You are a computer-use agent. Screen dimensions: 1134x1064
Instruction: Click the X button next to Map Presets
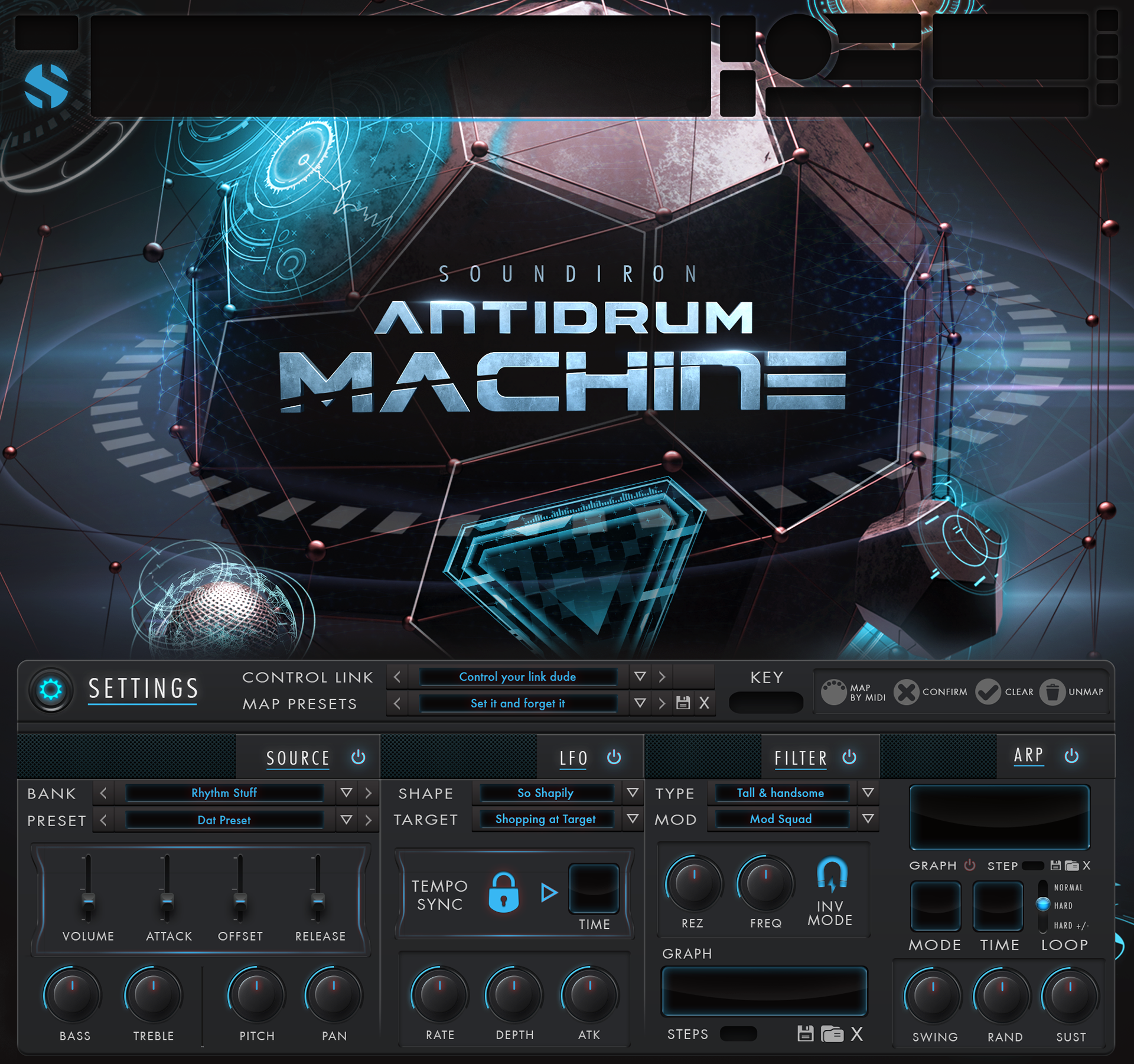(704, 703)
